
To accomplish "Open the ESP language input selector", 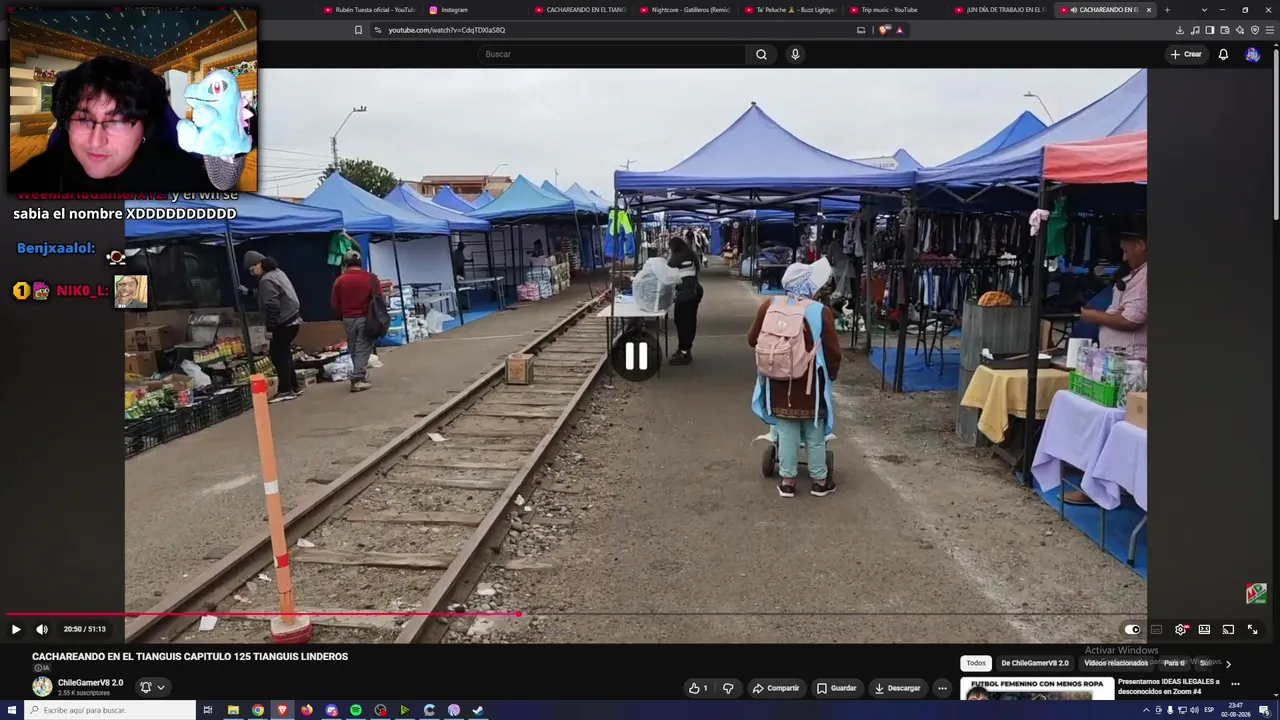I will pyautogui.click(x=1209, y=710).
